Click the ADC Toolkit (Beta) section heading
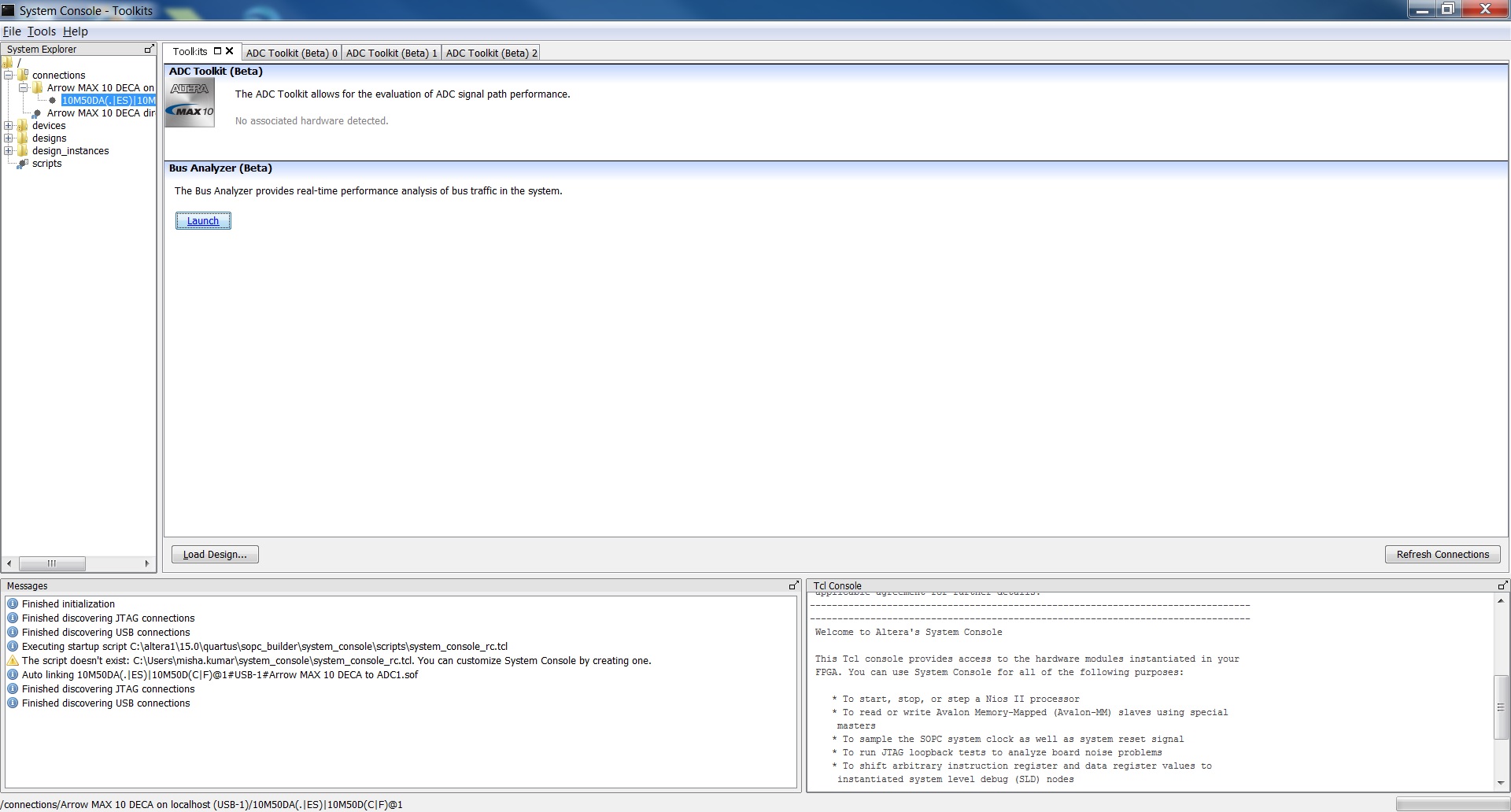The height and width of the screenshot is (812, 1511). tap(216, 71)
